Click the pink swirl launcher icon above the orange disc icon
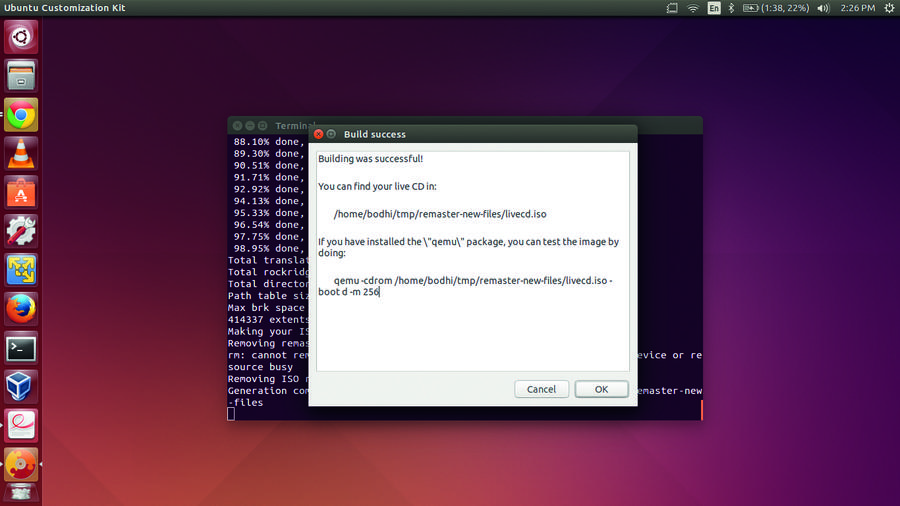 [x=21, y=426]
